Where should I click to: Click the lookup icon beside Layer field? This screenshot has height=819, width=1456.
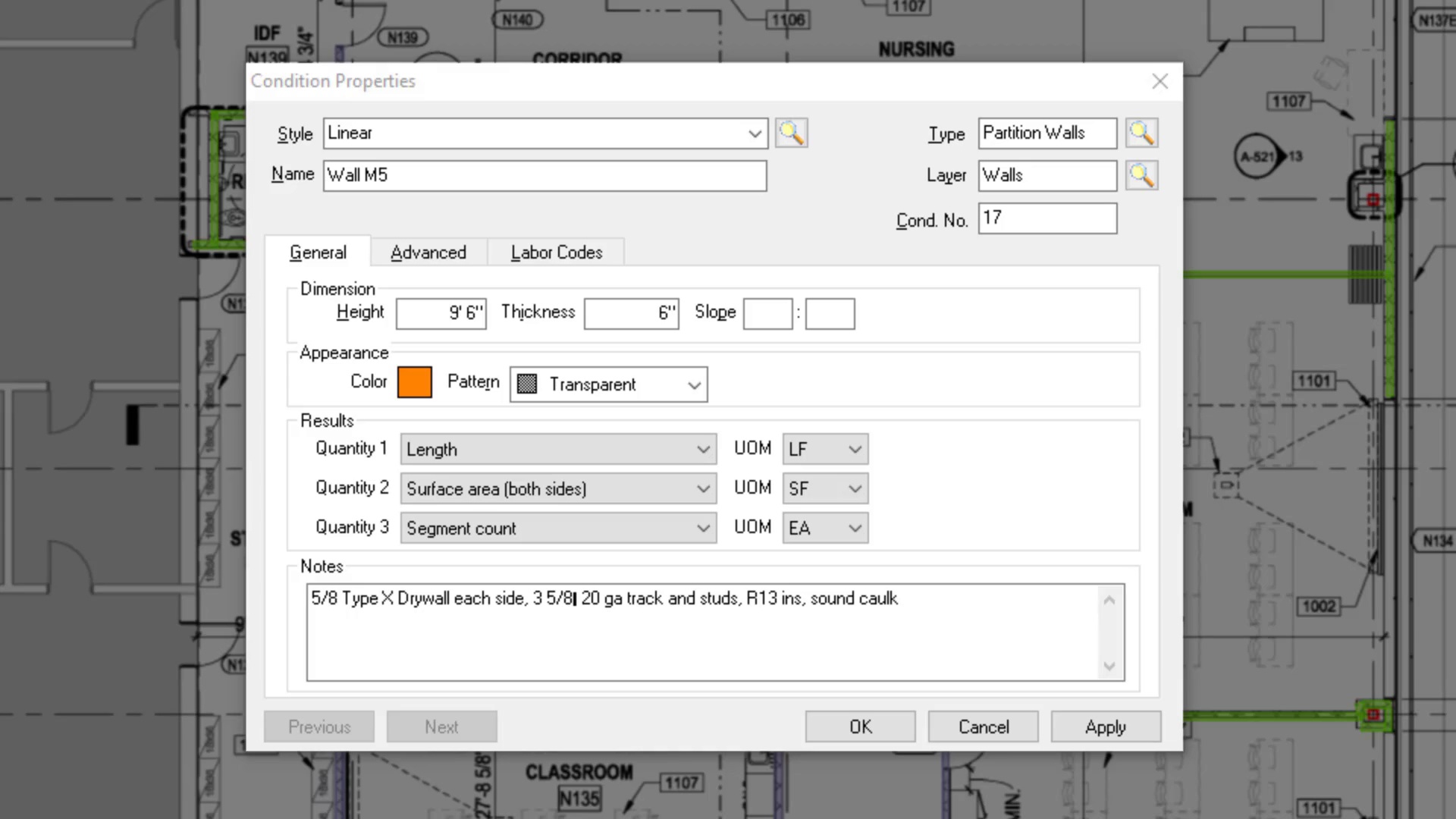1141,176
